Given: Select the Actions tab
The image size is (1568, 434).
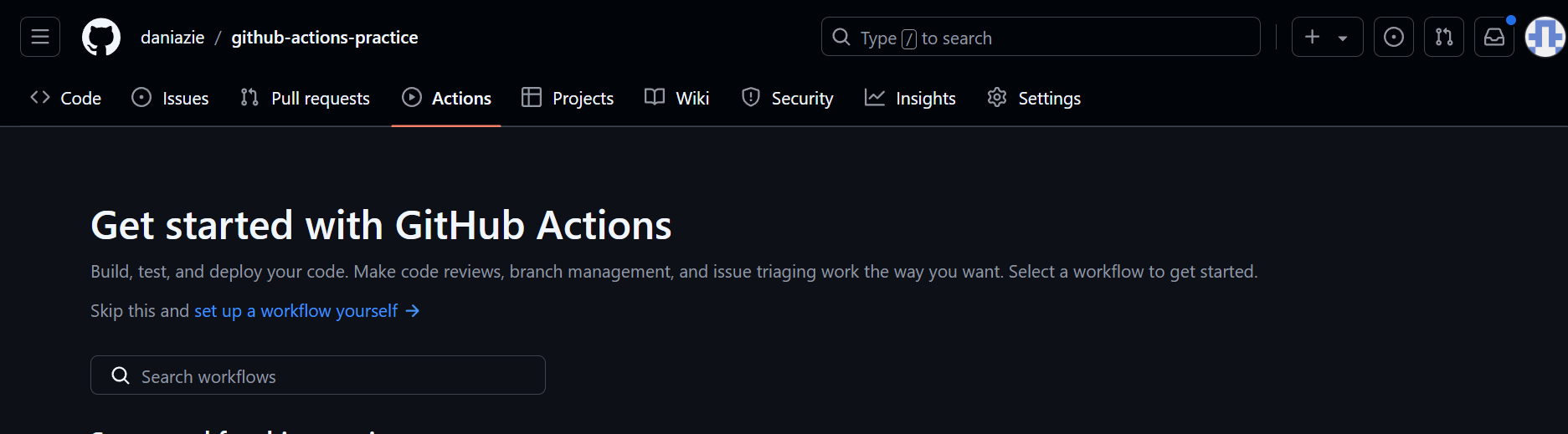Looking at the screenshot, I should point(446,98).
